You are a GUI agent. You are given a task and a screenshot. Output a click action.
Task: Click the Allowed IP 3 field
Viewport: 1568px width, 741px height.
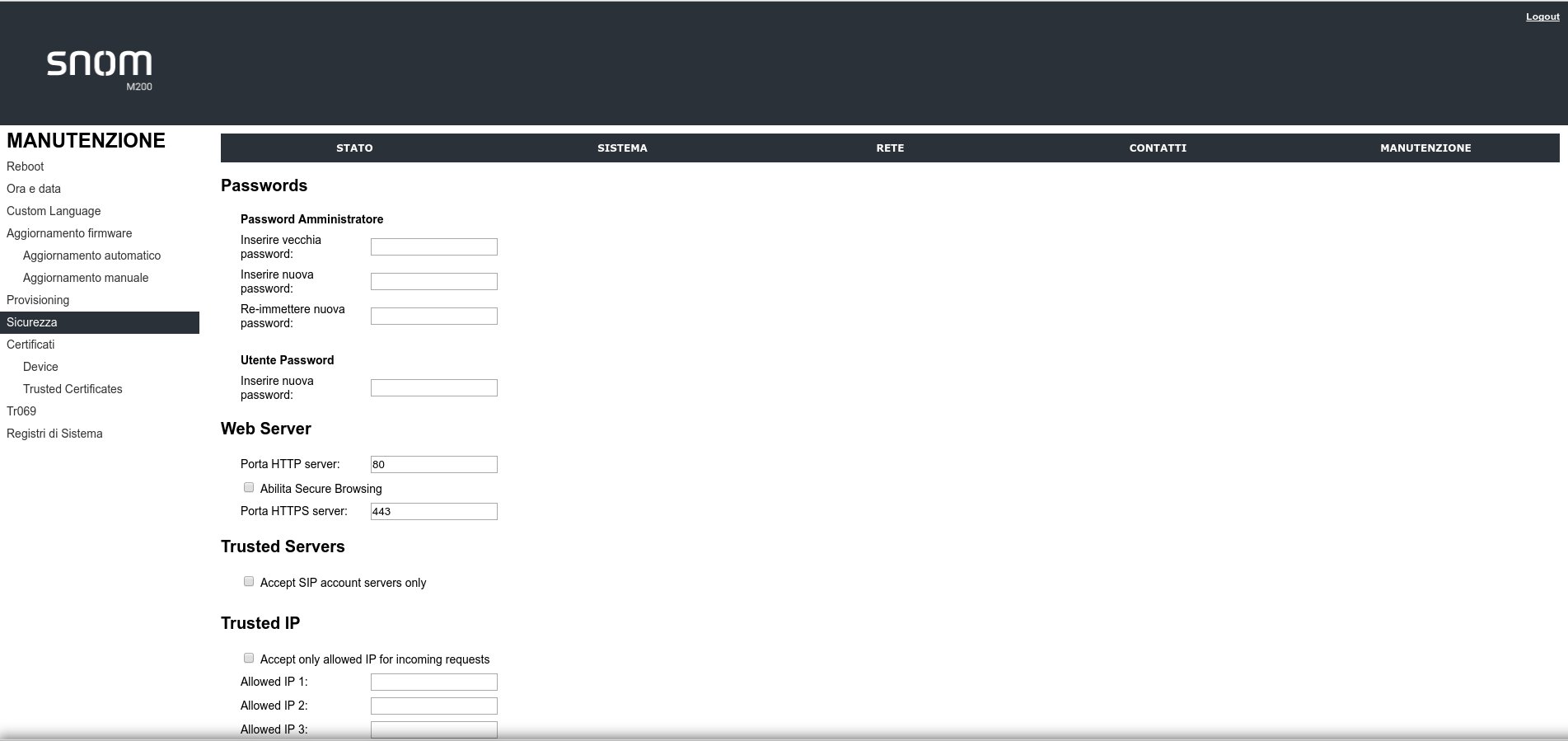coord(434,729)
